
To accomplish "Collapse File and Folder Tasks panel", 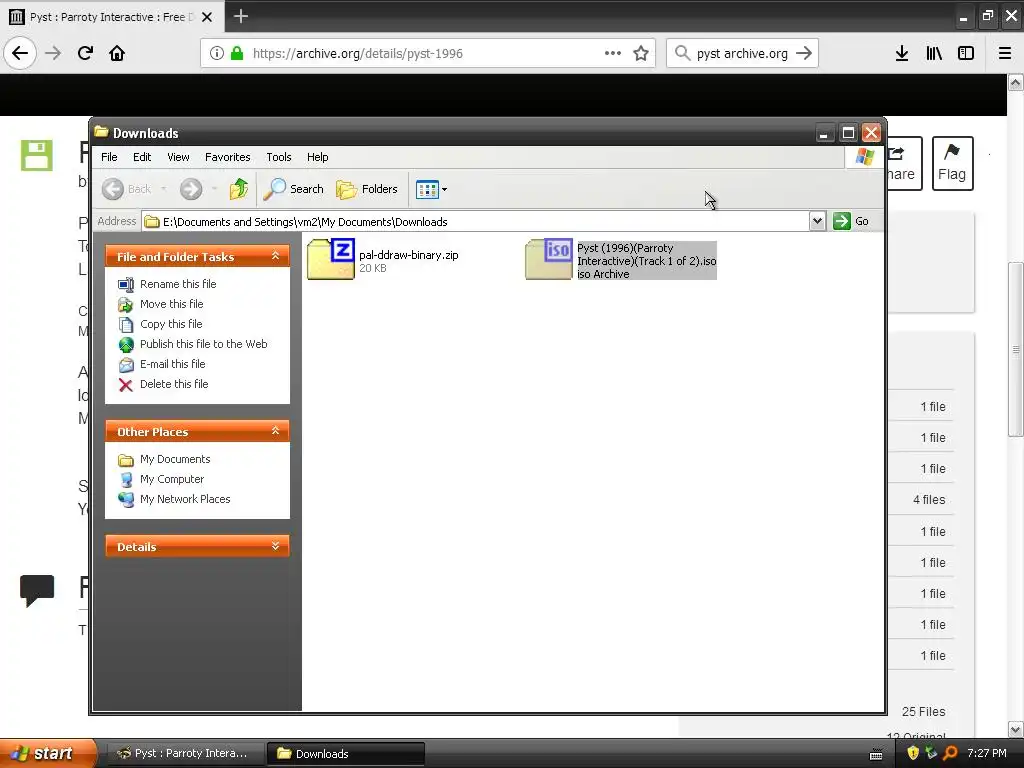I will (x=276, y=256).
